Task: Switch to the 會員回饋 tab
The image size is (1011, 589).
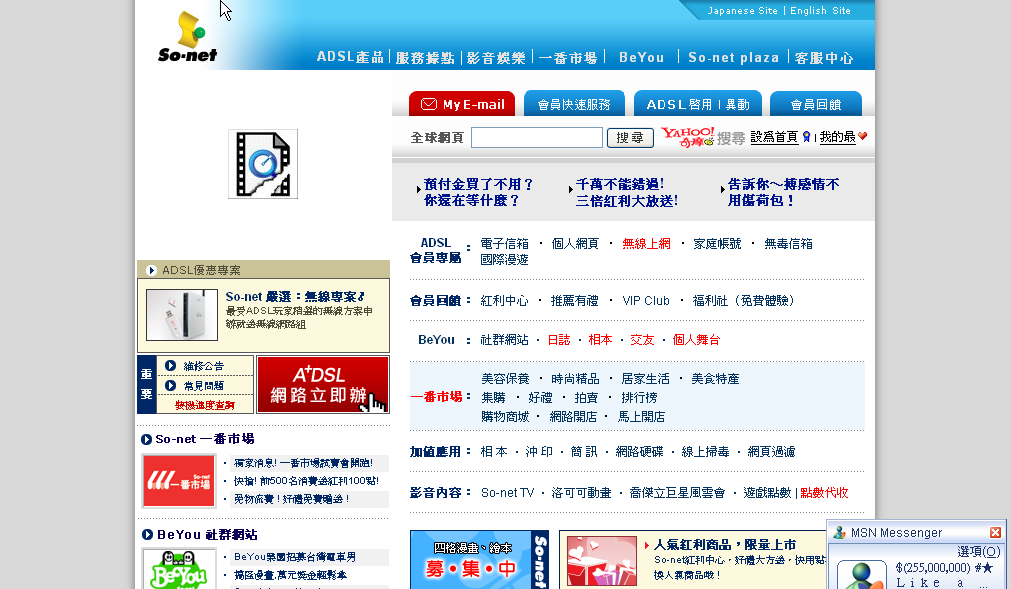Action: point(816,104)
